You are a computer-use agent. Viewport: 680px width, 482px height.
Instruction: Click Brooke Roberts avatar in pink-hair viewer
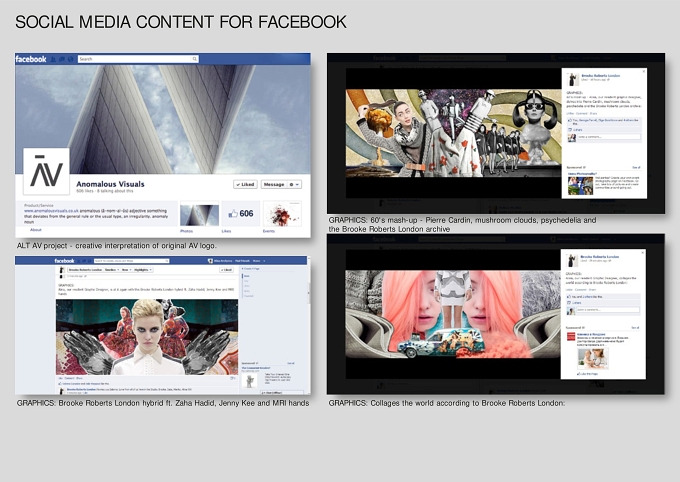point(572,260)
